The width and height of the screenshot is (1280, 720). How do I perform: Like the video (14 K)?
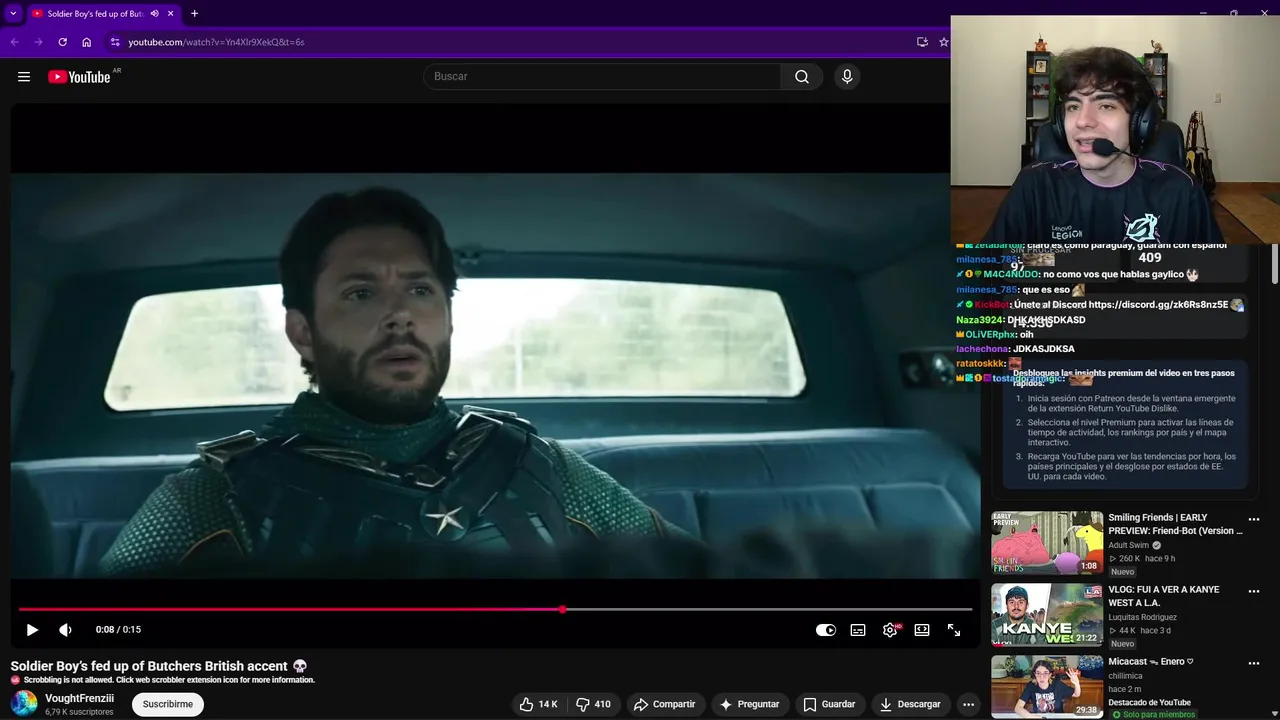pos(538,704)
